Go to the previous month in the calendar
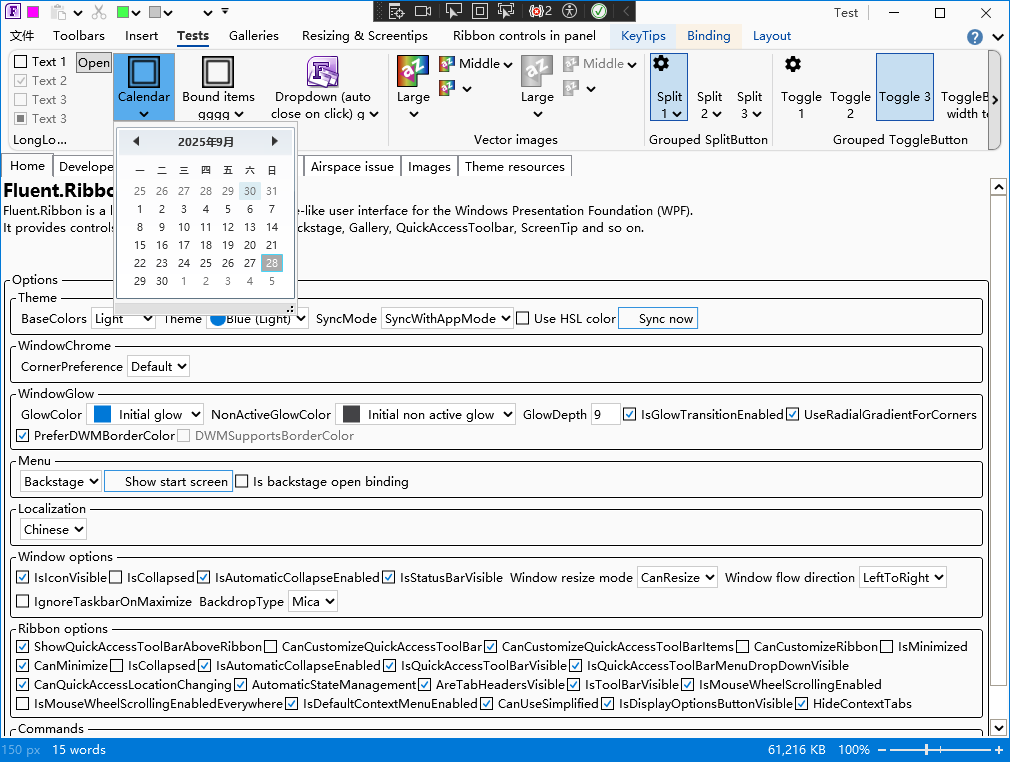Screen dimensions: 1010x762 coord(136,141)
